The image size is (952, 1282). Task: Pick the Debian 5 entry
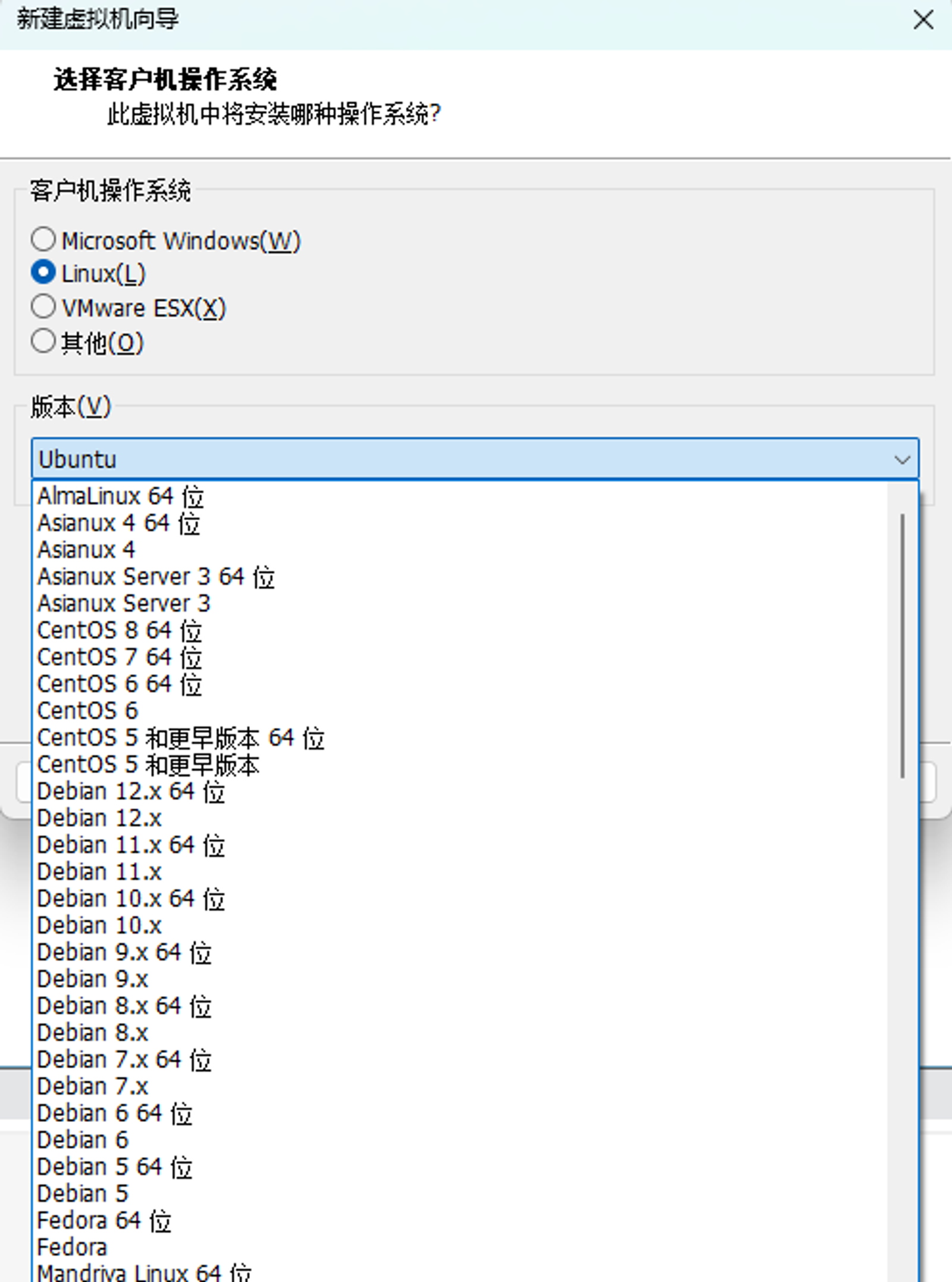click(459, 1194)
